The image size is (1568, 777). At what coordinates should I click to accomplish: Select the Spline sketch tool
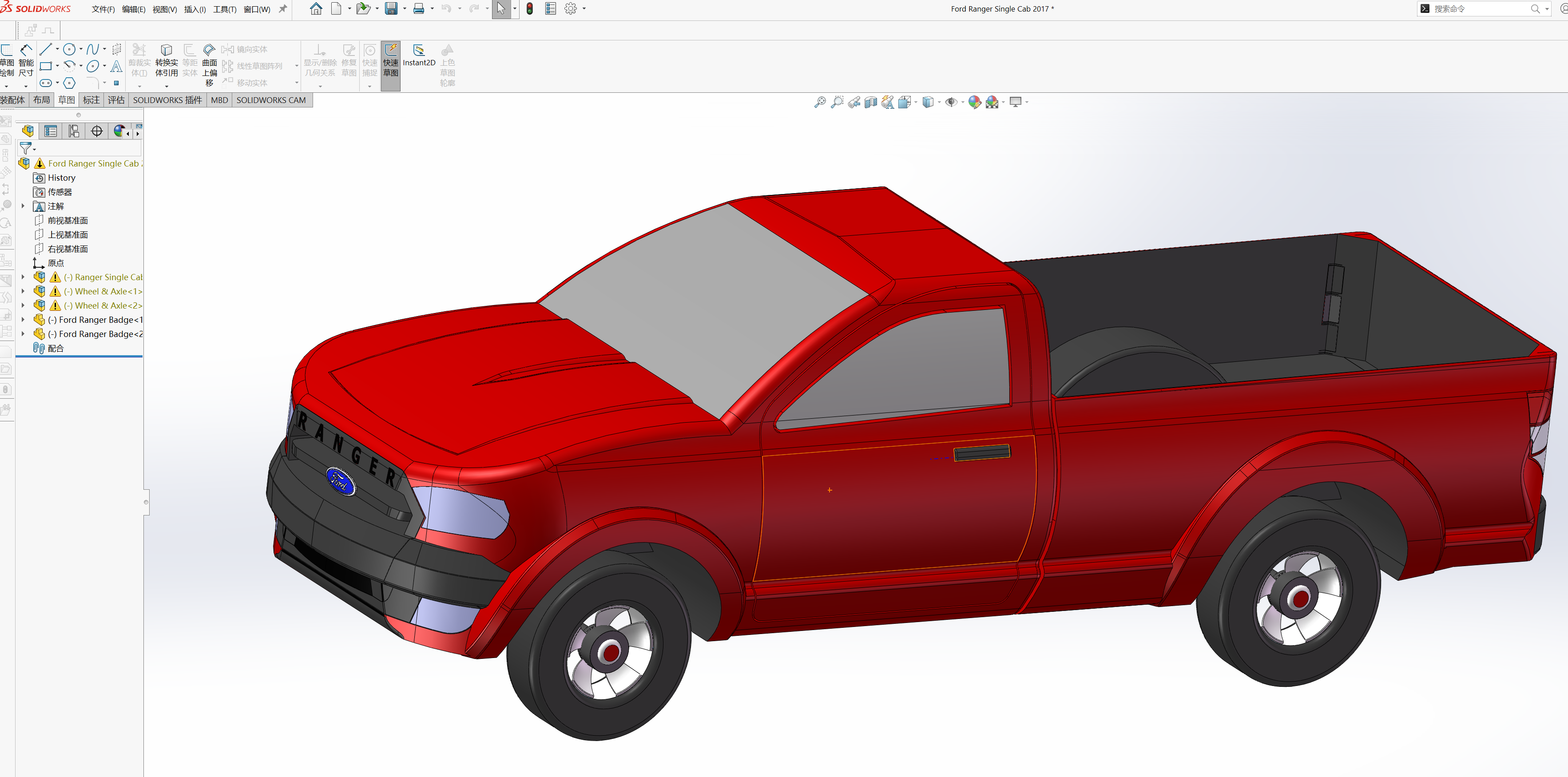92,49
